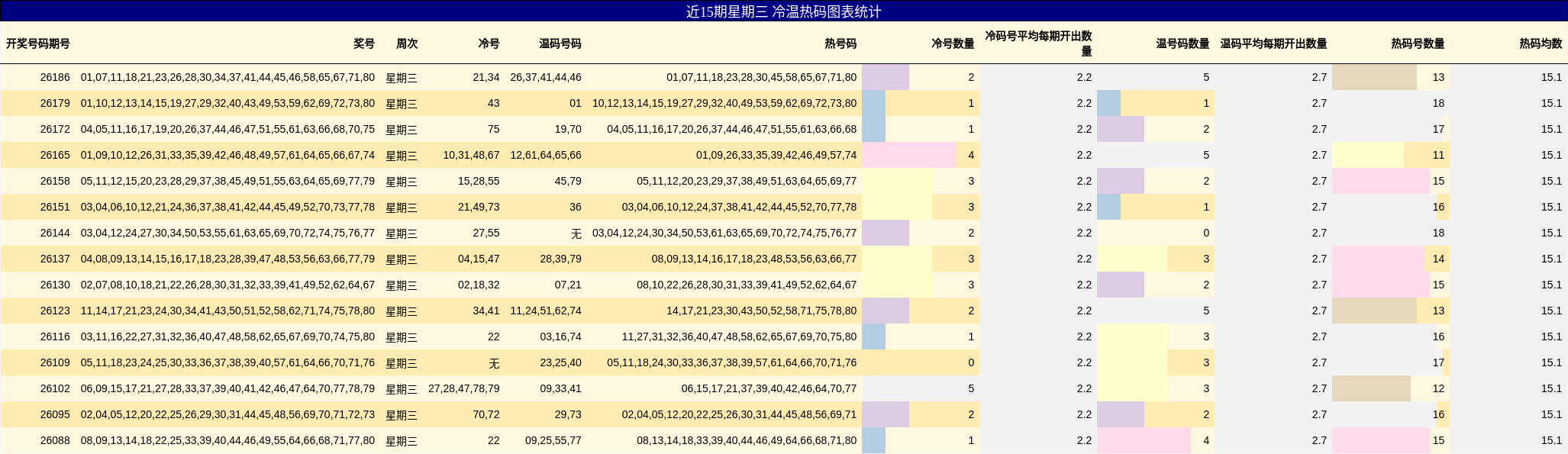Select cold count 0 in row 26109
1568x454 pixels.
tap(971, 362)
